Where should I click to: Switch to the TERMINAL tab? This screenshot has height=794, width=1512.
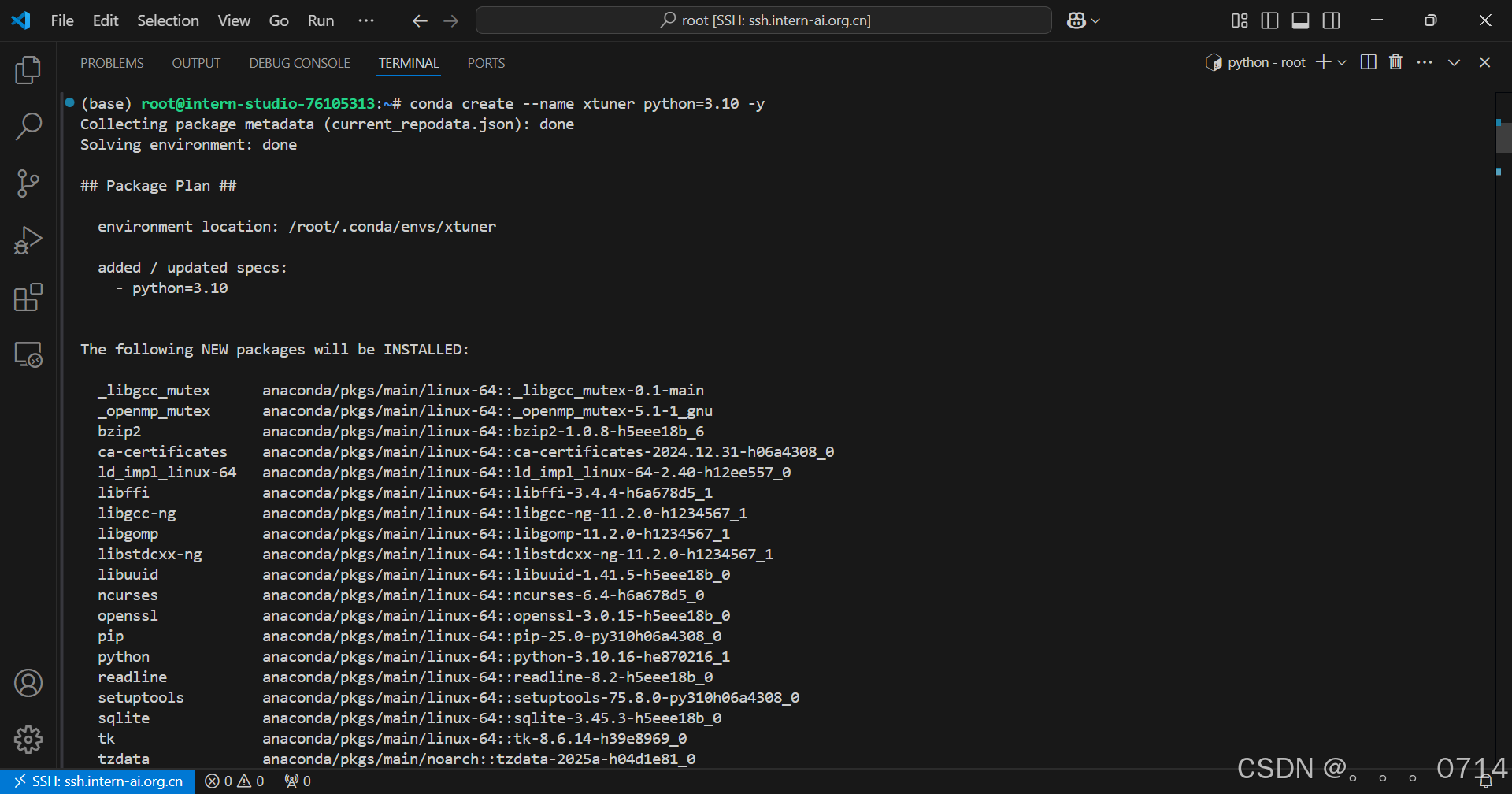409,63
